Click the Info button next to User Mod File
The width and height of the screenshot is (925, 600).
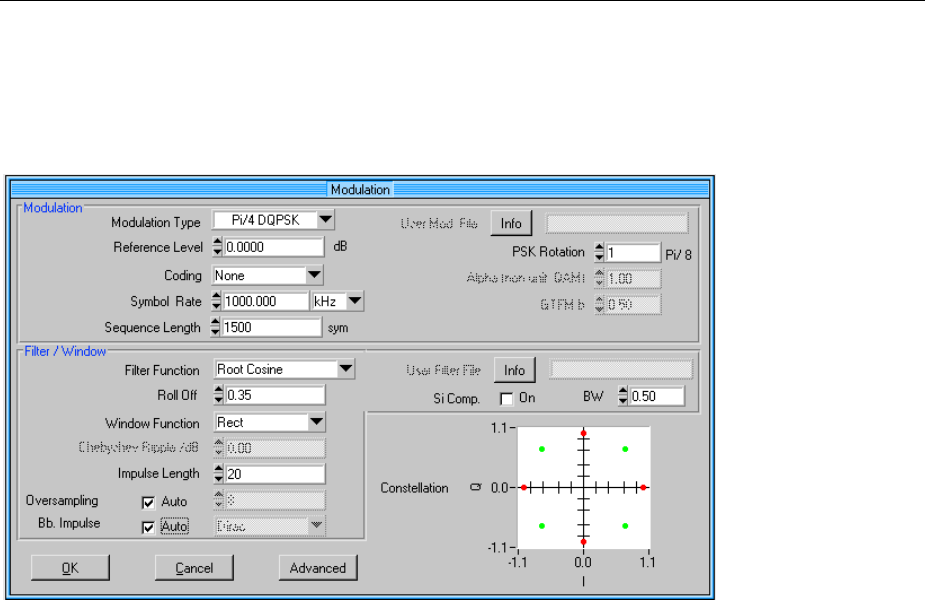(x=511, y=224)
